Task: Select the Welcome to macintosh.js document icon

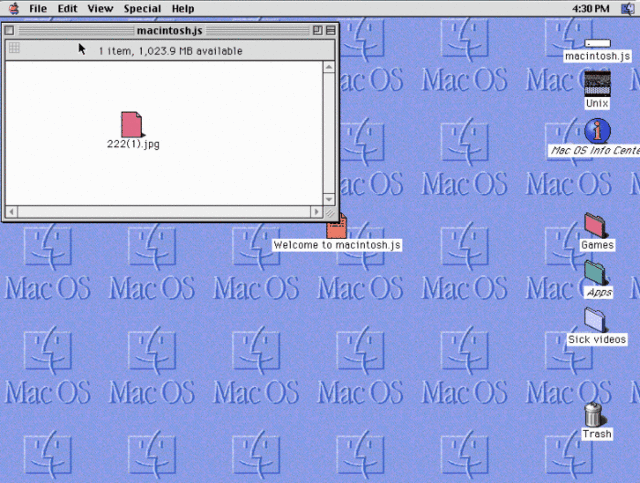Action: pyautogui.click(x=337, y=226)
